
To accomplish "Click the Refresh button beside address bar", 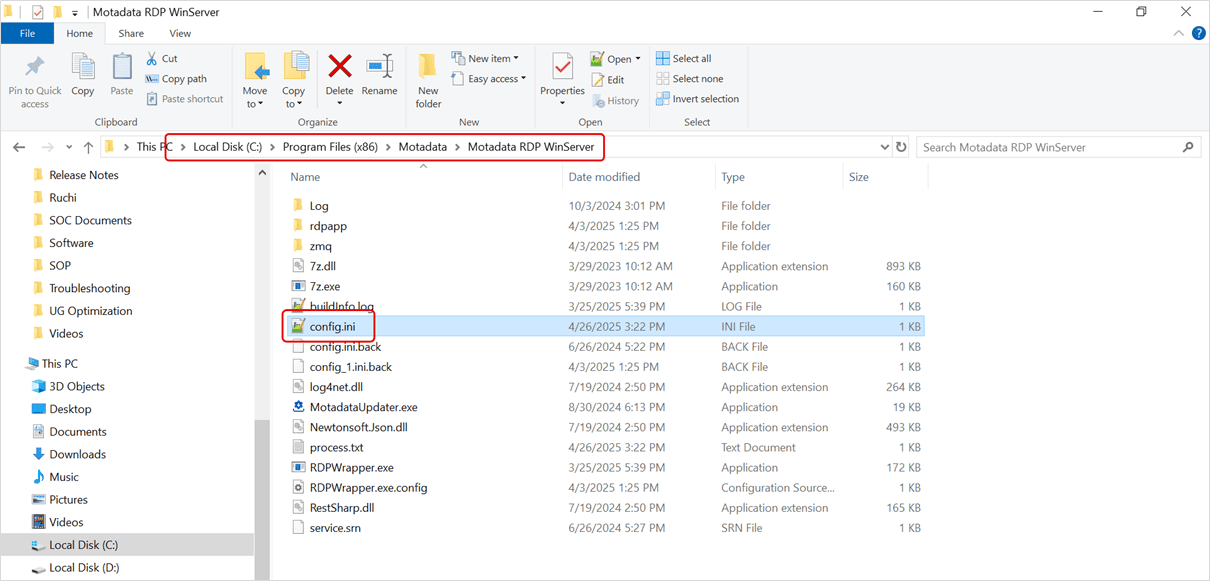I will pyautogui.click(x=901, y=147).
